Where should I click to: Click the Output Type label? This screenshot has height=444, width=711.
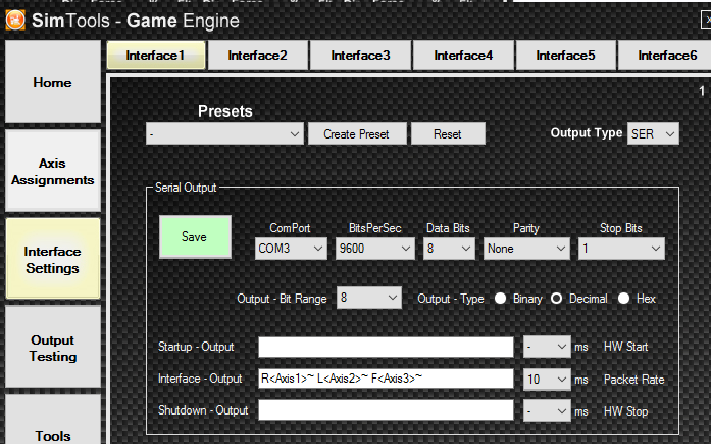tap(586, 133)
